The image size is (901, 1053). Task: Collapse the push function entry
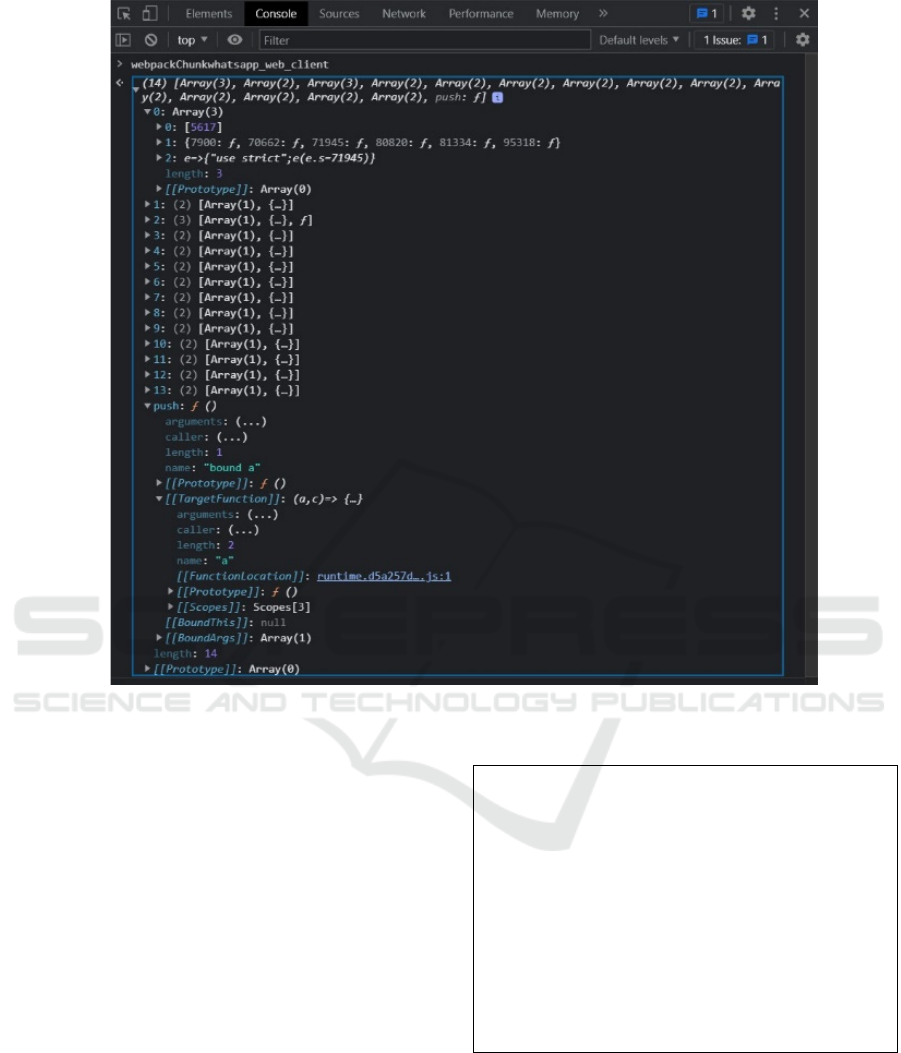point(148,406)
